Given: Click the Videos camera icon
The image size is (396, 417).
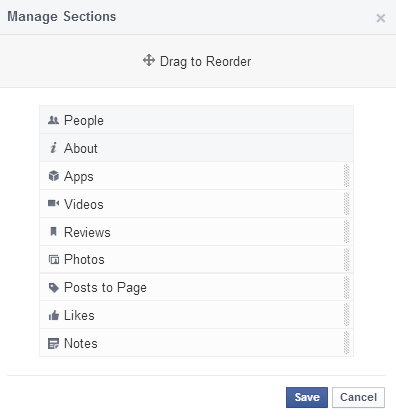Looking at the screenshot, I should [x=53, y=203].
